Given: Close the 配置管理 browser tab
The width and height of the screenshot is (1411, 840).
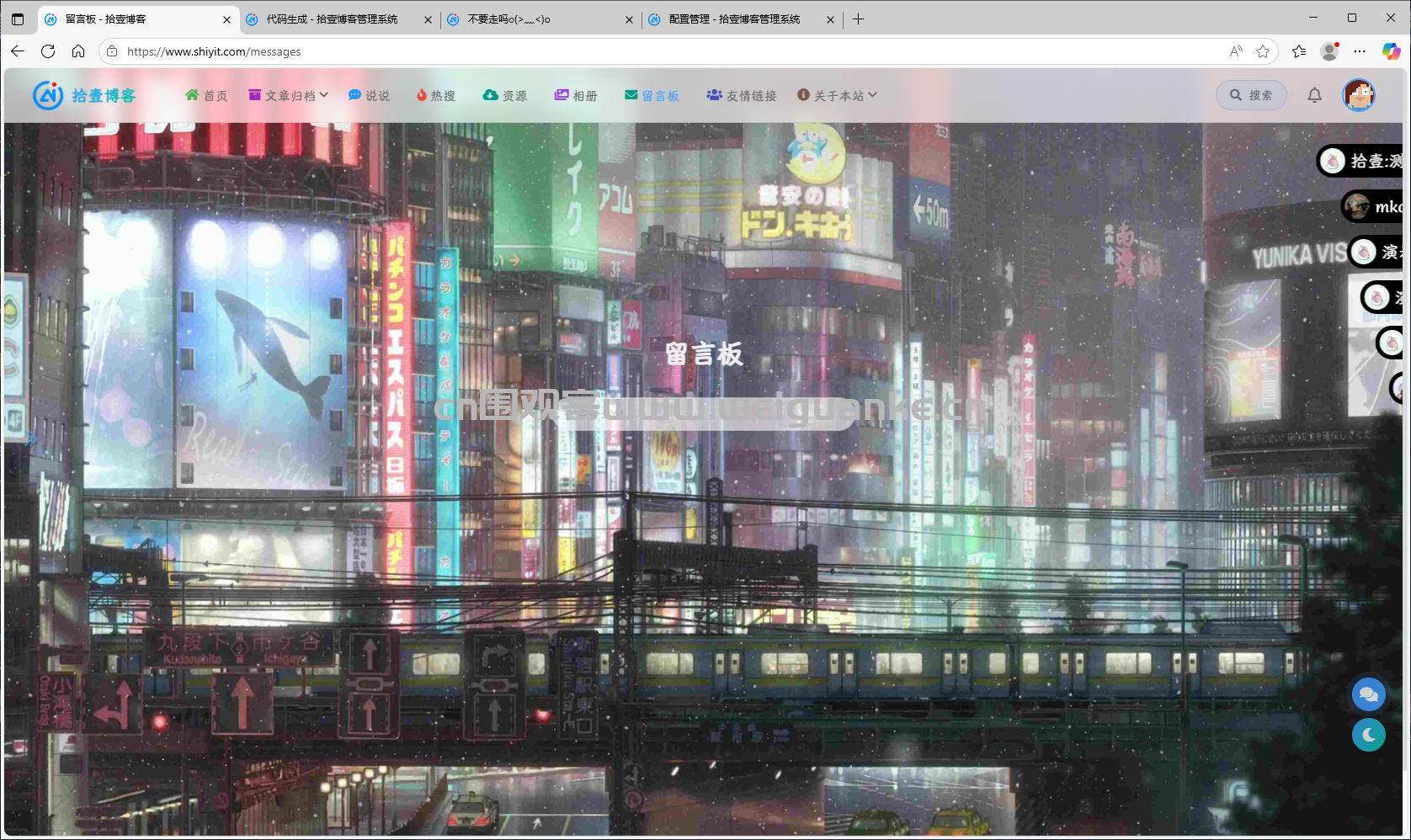Looking at the screenshot, I should [x=830, y=19].
